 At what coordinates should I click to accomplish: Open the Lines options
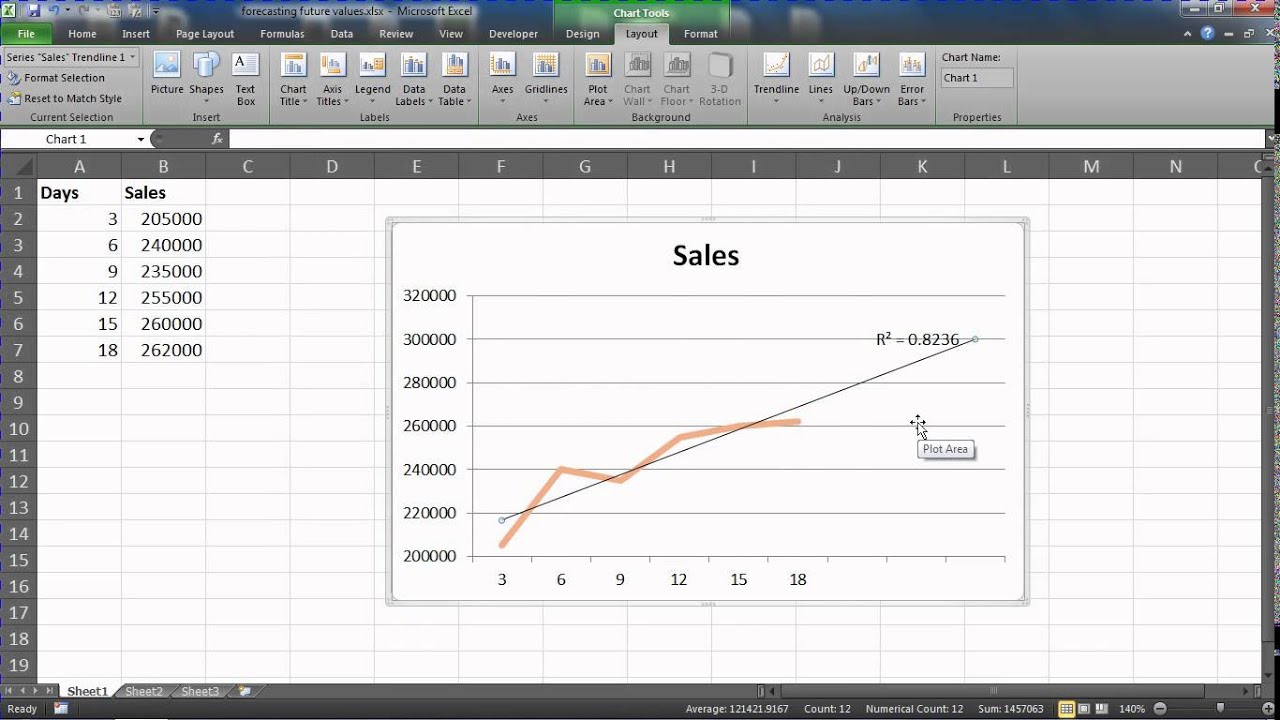820,80
